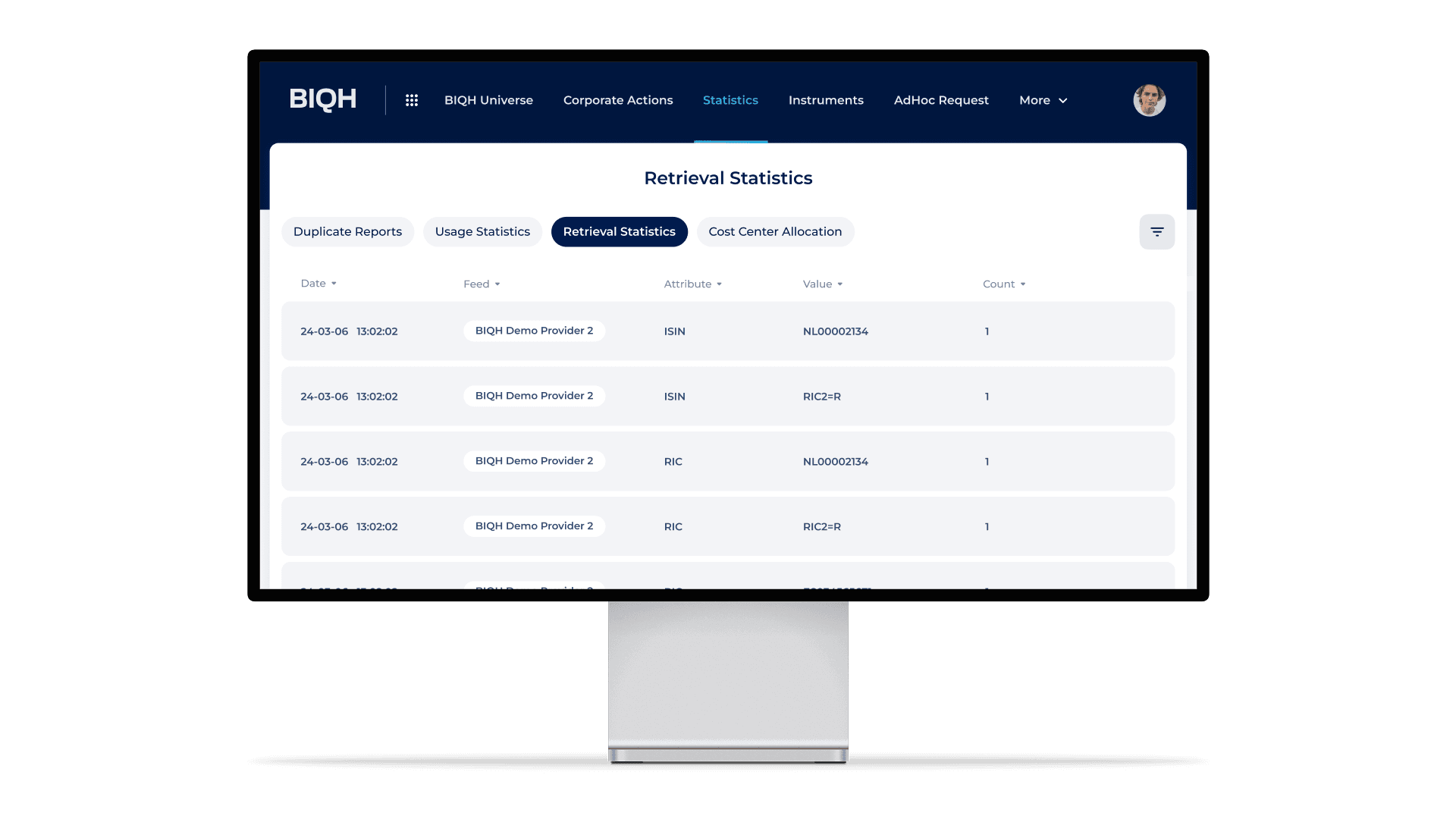
Task: Open Corporate Actions page
Action: (x=618, y=100)
